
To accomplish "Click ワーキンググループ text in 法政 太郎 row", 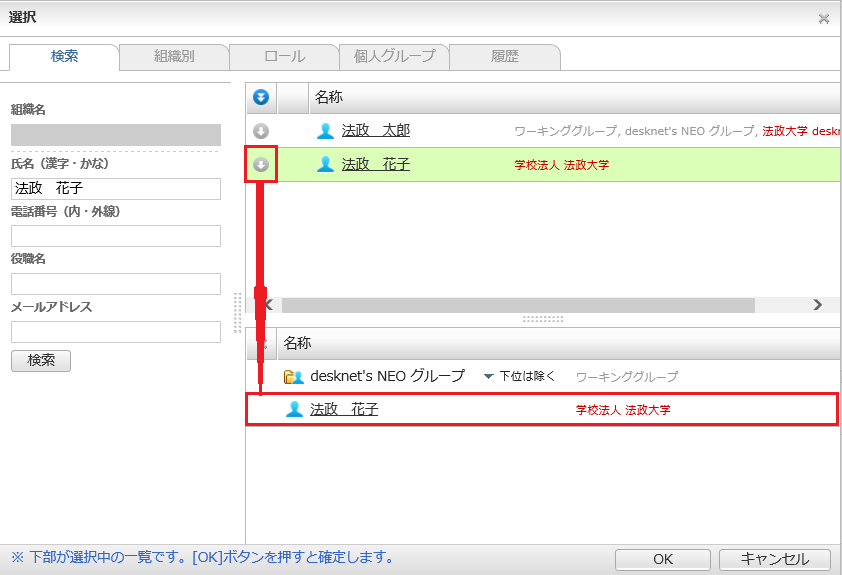I will pos(566,131).
